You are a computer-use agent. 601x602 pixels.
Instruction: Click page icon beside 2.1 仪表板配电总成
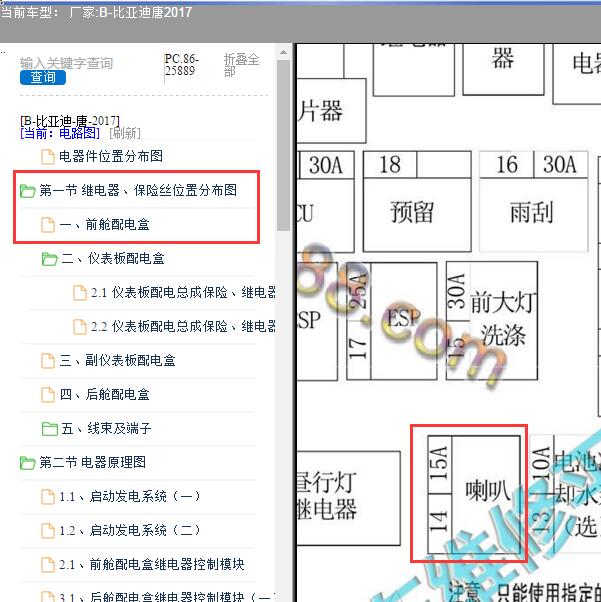point(80,293)
